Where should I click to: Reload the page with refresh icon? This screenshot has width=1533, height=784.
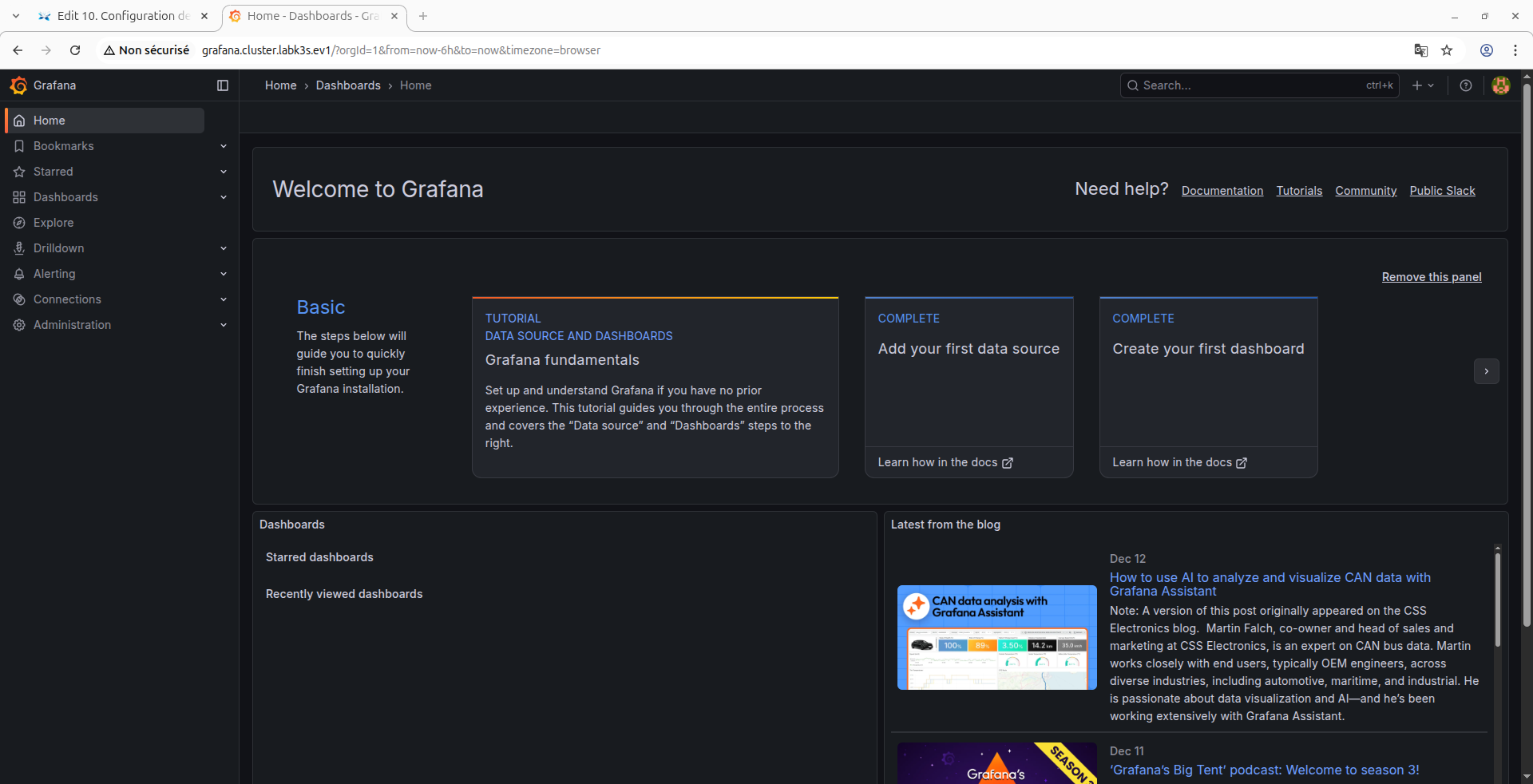tap(75, 50)
